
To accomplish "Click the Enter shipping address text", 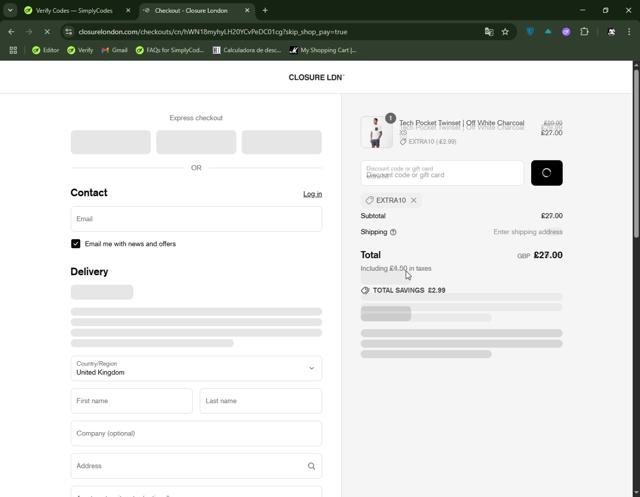I will pyautogui.click(x=528, y=232).
